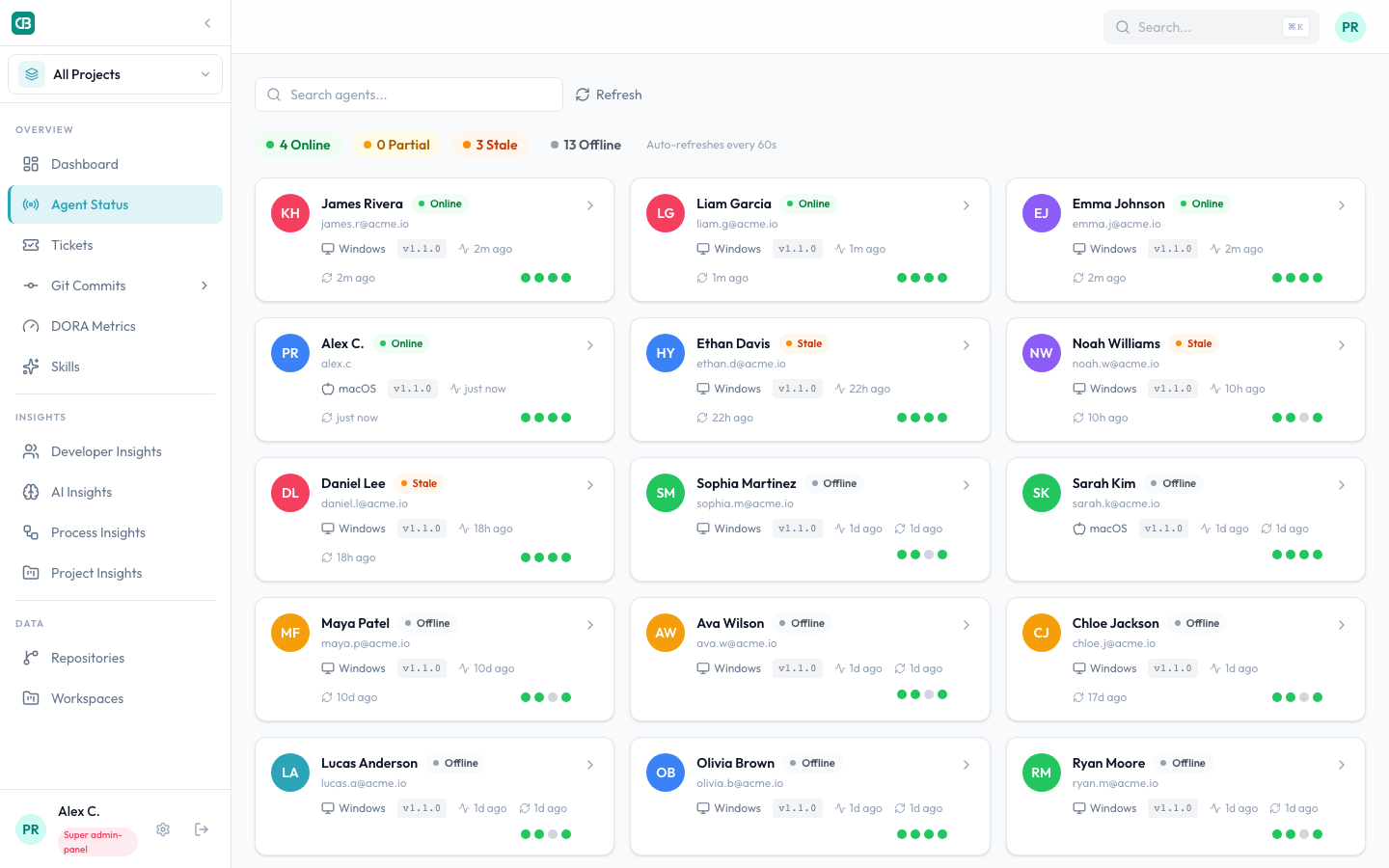Expand the Emma Johnson card chevron
This screenshot has width=1389, height=868.
(x=1342, y=205)
